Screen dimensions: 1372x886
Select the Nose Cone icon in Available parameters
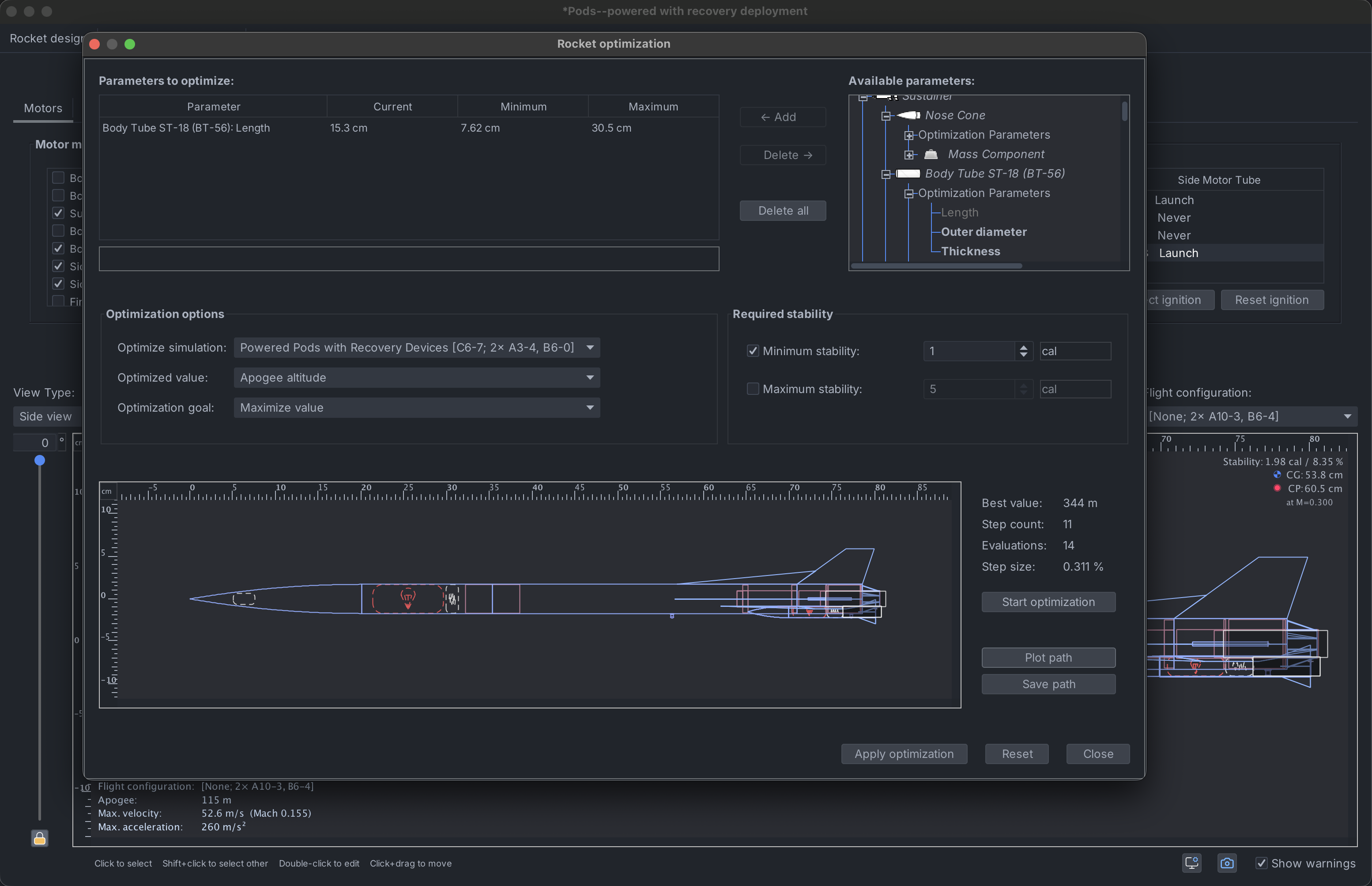point(908,115)
